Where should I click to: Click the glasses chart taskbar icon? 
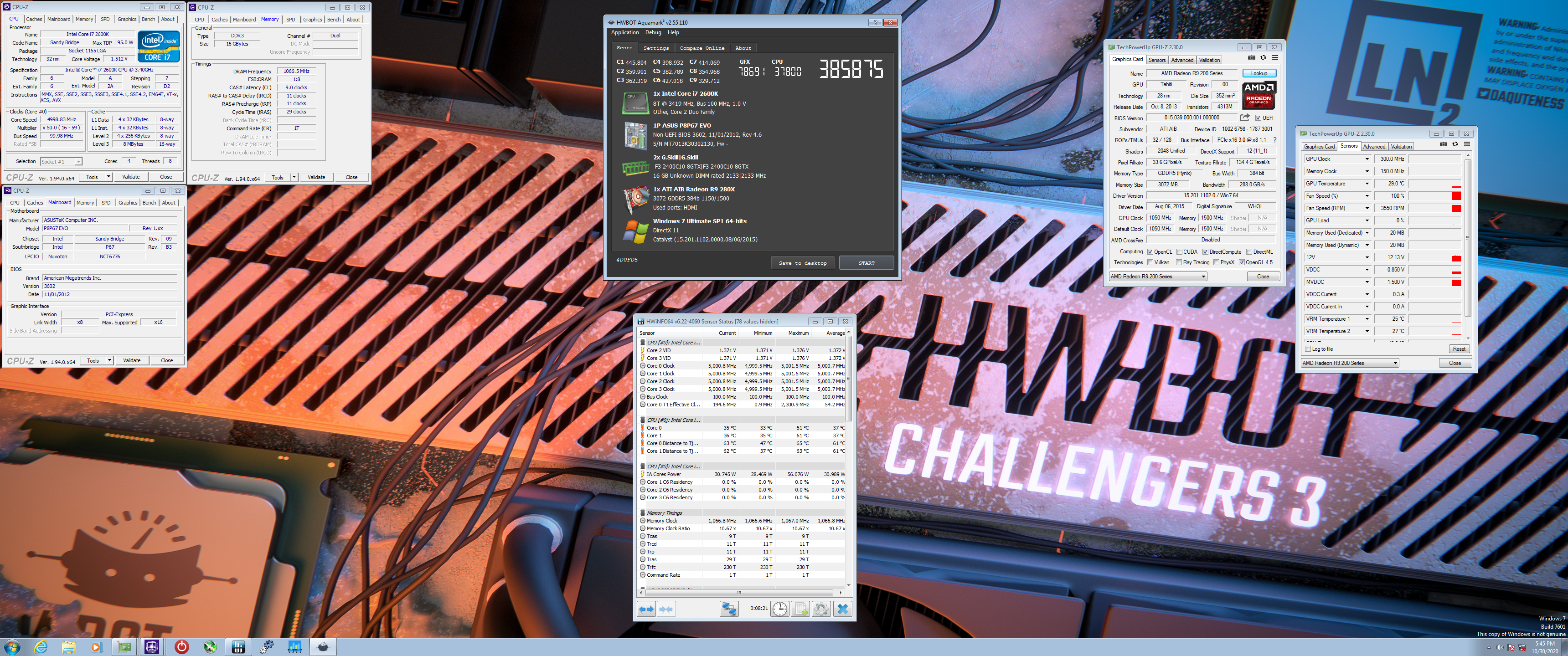point(294,647)
